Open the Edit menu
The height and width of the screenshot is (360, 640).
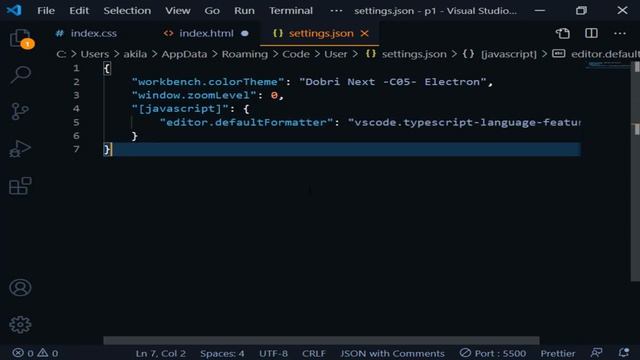(x=79, y=11)
